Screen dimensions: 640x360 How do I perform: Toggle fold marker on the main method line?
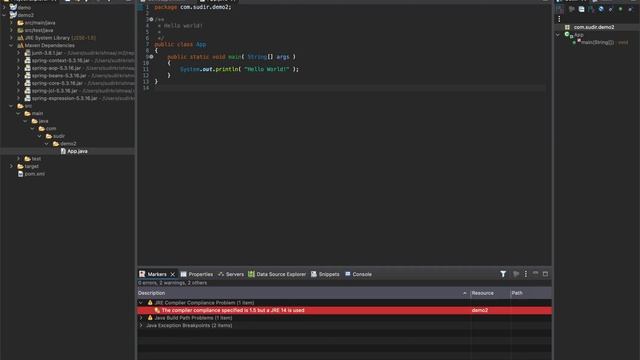click(151, 57)
